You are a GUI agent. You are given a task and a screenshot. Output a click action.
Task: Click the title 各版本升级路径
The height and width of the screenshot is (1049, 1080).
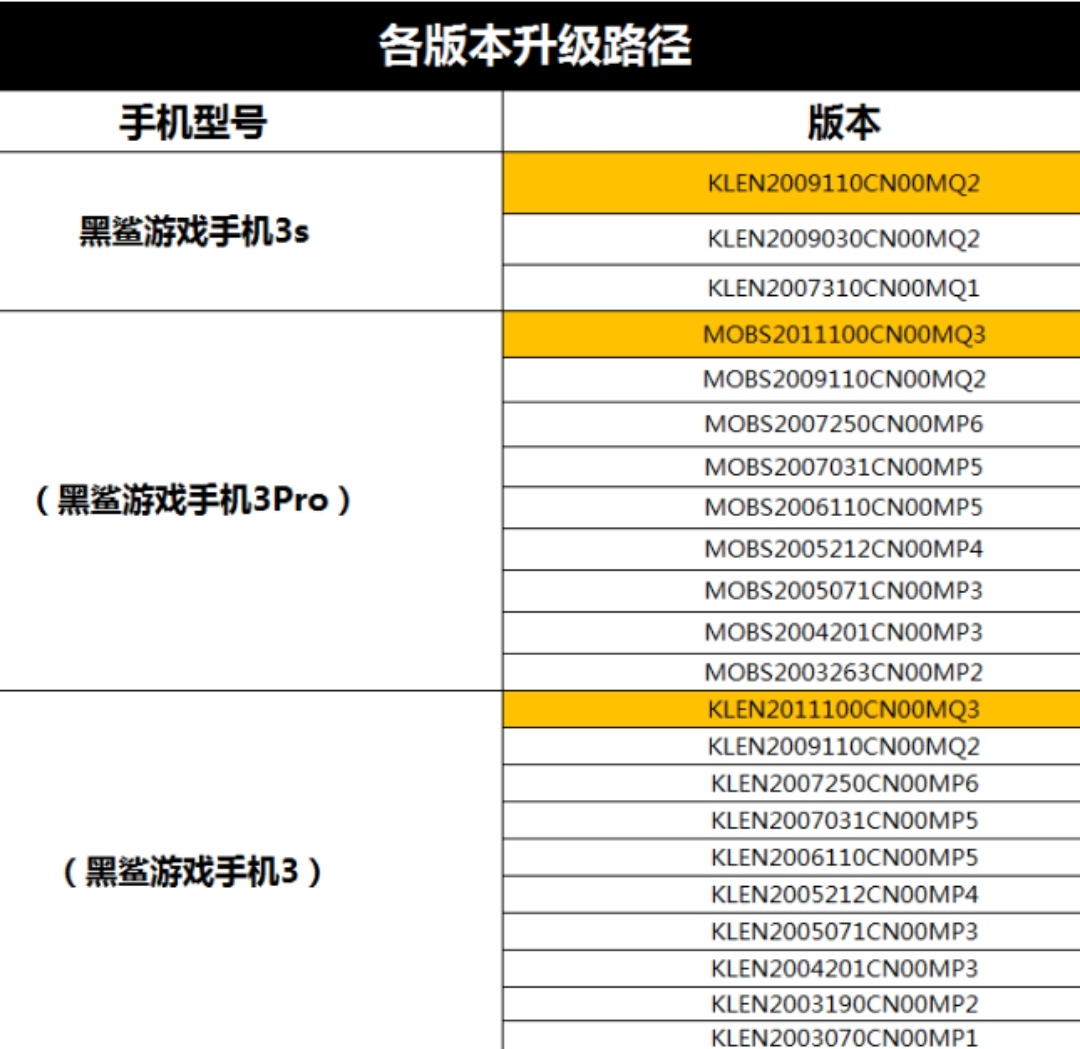pyautogui.click(x=534, y=45)
